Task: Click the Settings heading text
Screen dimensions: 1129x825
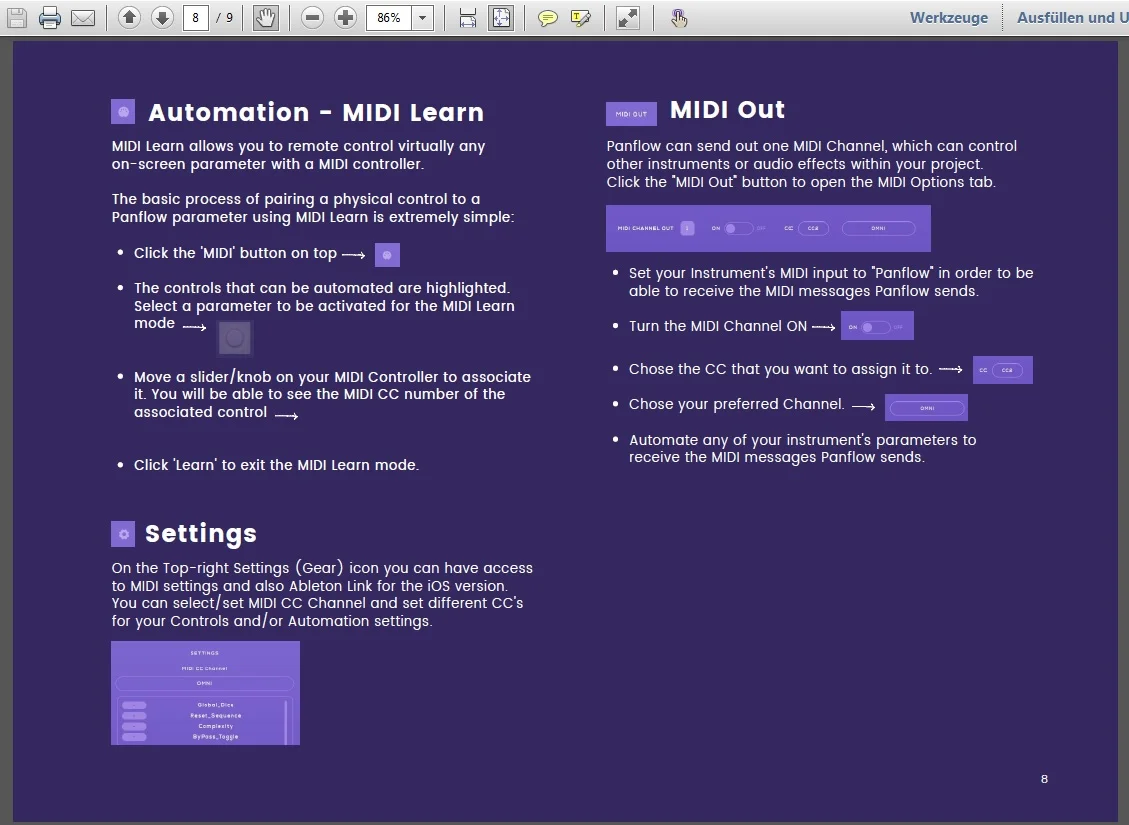Action: pyautogui.click(x=201, y=533)
